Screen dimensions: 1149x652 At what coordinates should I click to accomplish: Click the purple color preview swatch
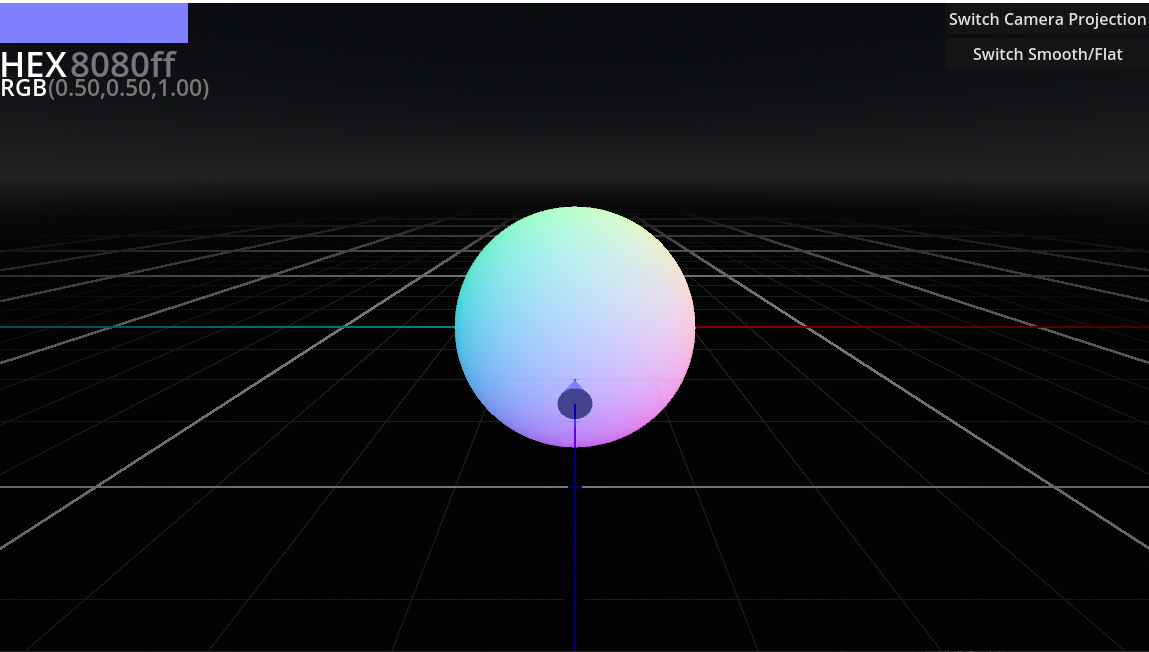coord(94,23)
